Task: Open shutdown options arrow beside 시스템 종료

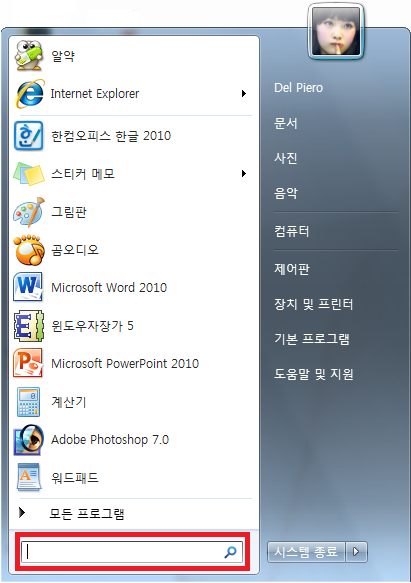Action: (356, 551)
